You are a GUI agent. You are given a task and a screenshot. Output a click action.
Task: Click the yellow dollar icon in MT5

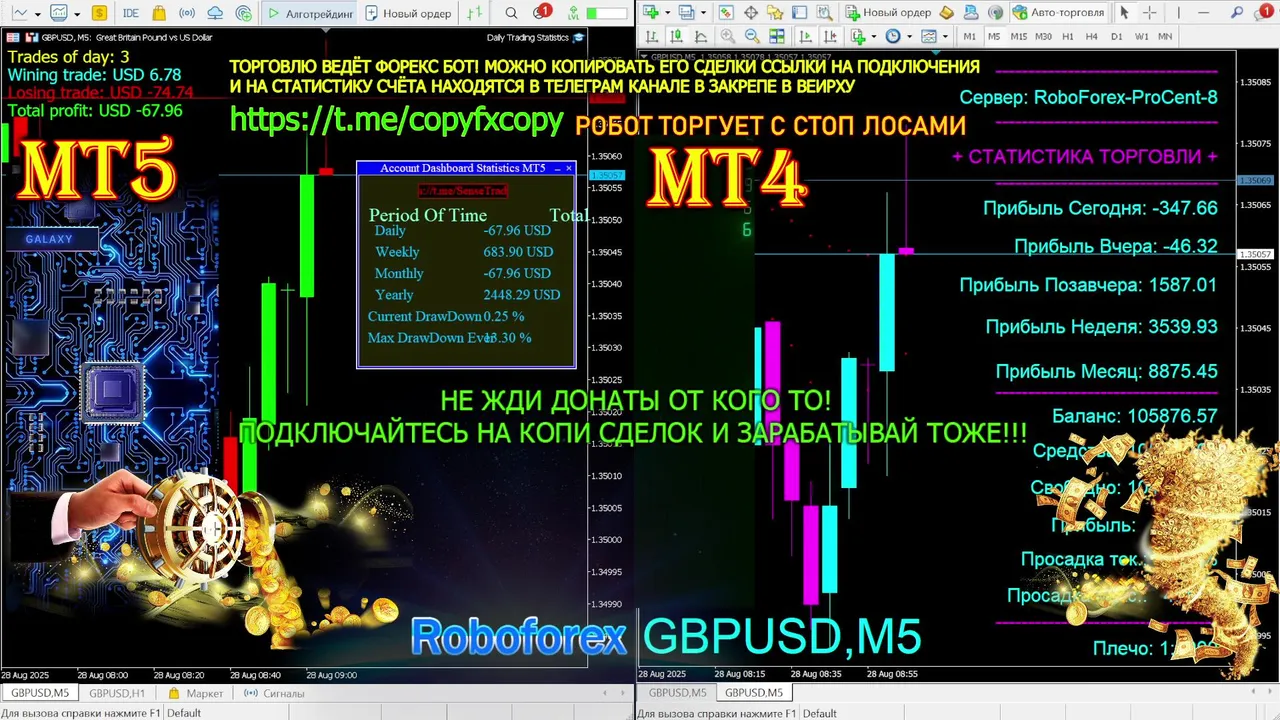coord(99,13)
